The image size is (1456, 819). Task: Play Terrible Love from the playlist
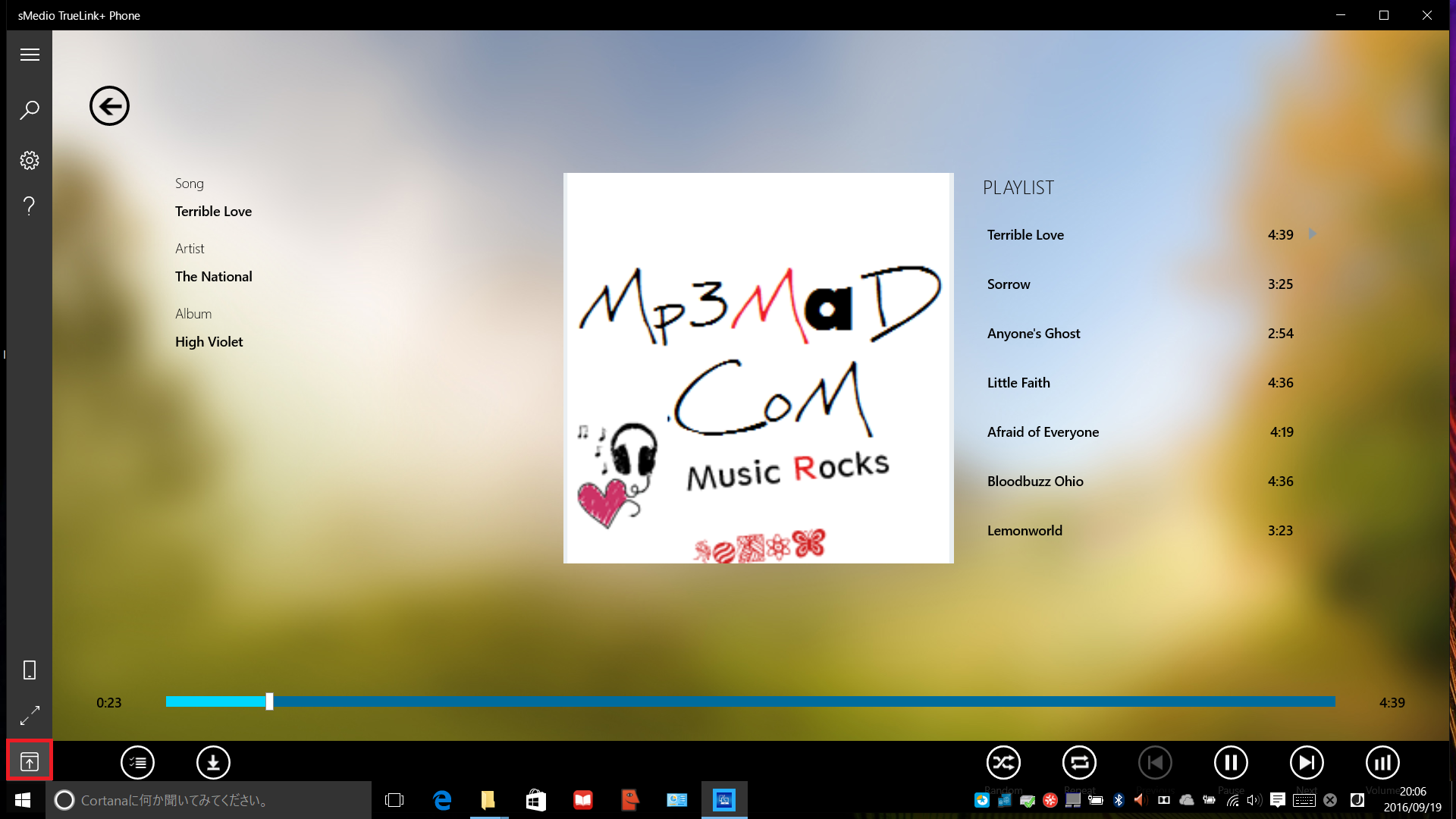1140,235
